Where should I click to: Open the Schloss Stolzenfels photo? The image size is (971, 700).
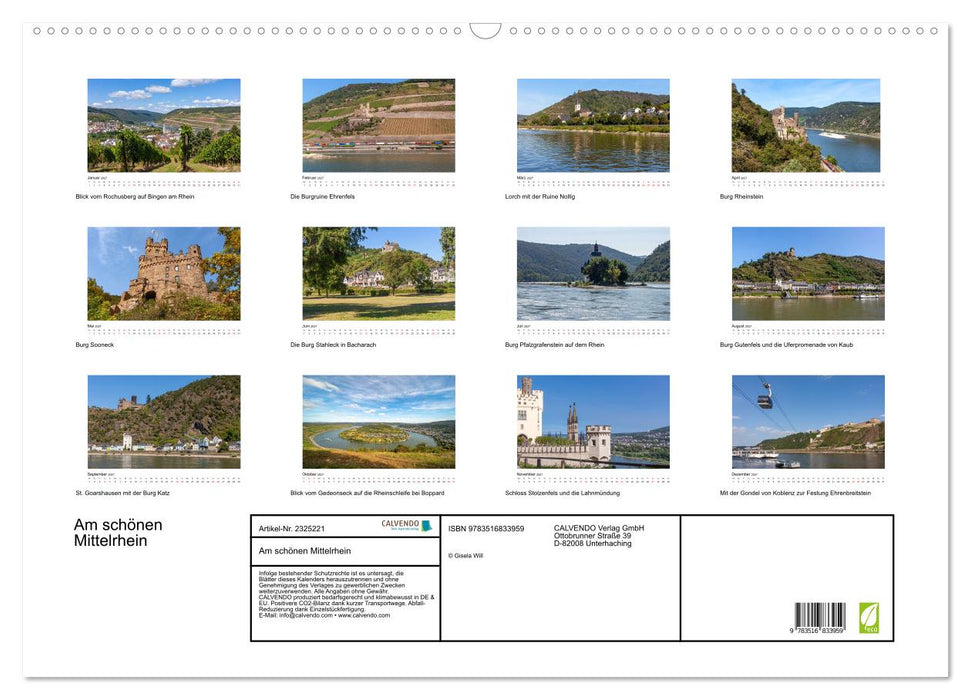tap(593, 421)
